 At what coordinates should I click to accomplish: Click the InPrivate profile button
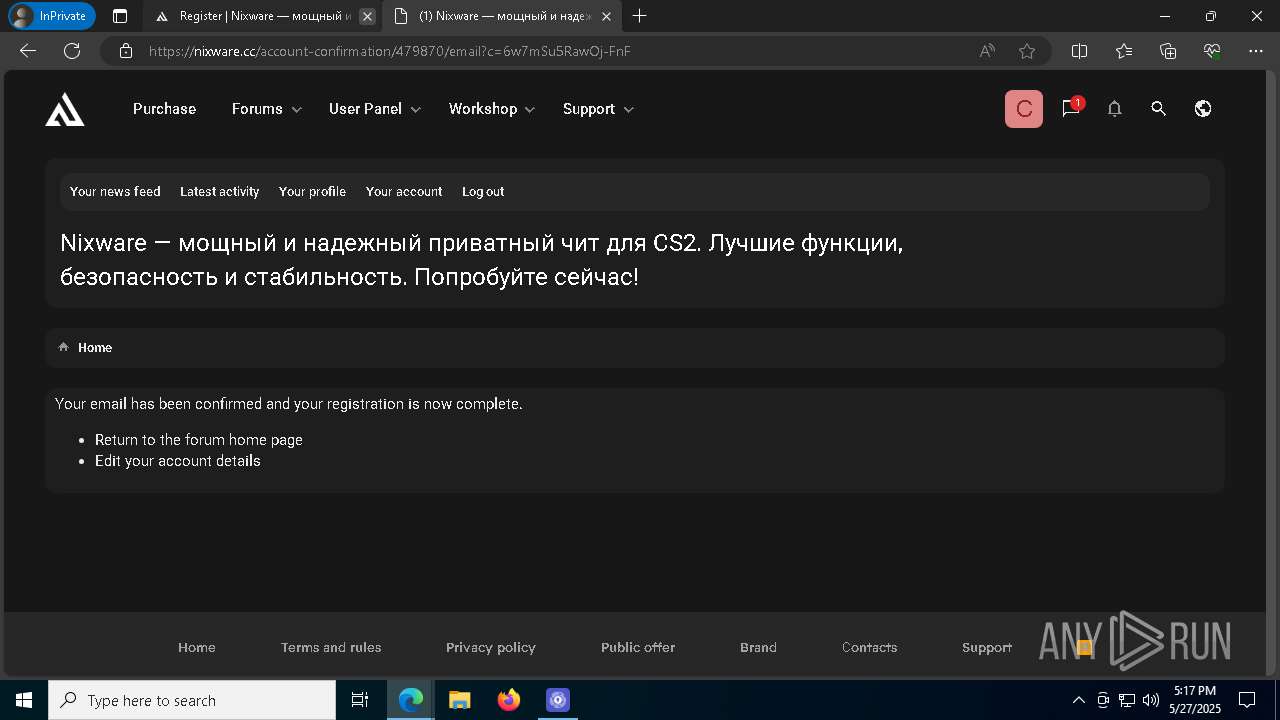(x=52, y=16)
